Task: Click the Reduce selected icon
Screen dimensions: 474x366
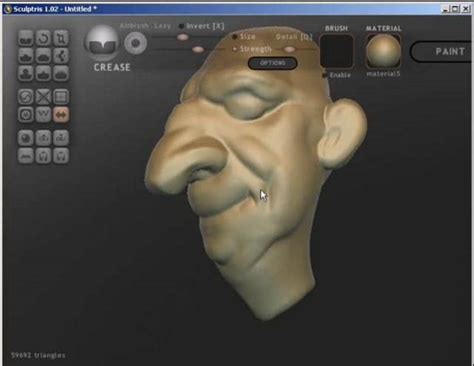Action: (43, 97)
